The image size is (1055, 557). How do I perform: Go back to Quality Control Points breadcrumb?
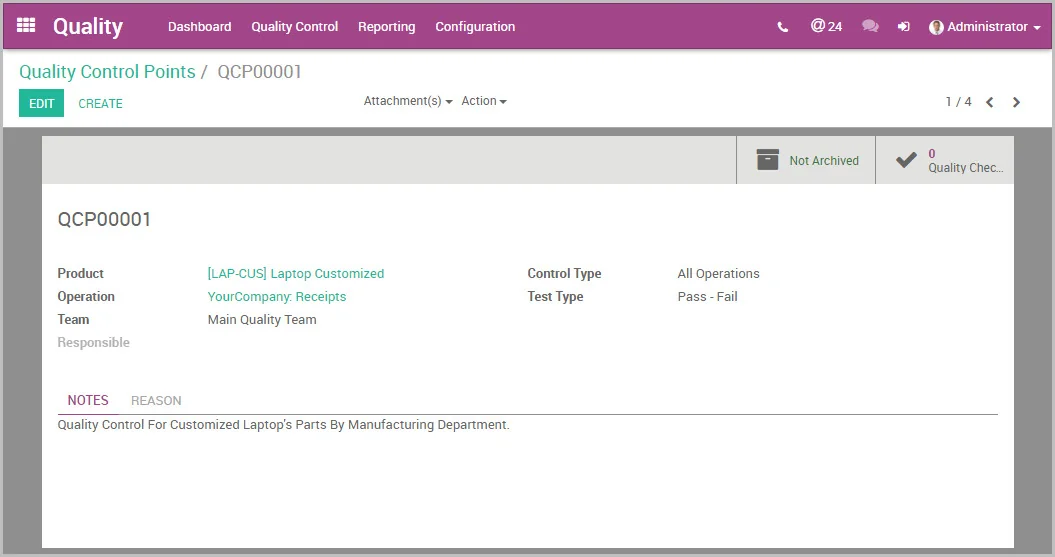(107, 71)
